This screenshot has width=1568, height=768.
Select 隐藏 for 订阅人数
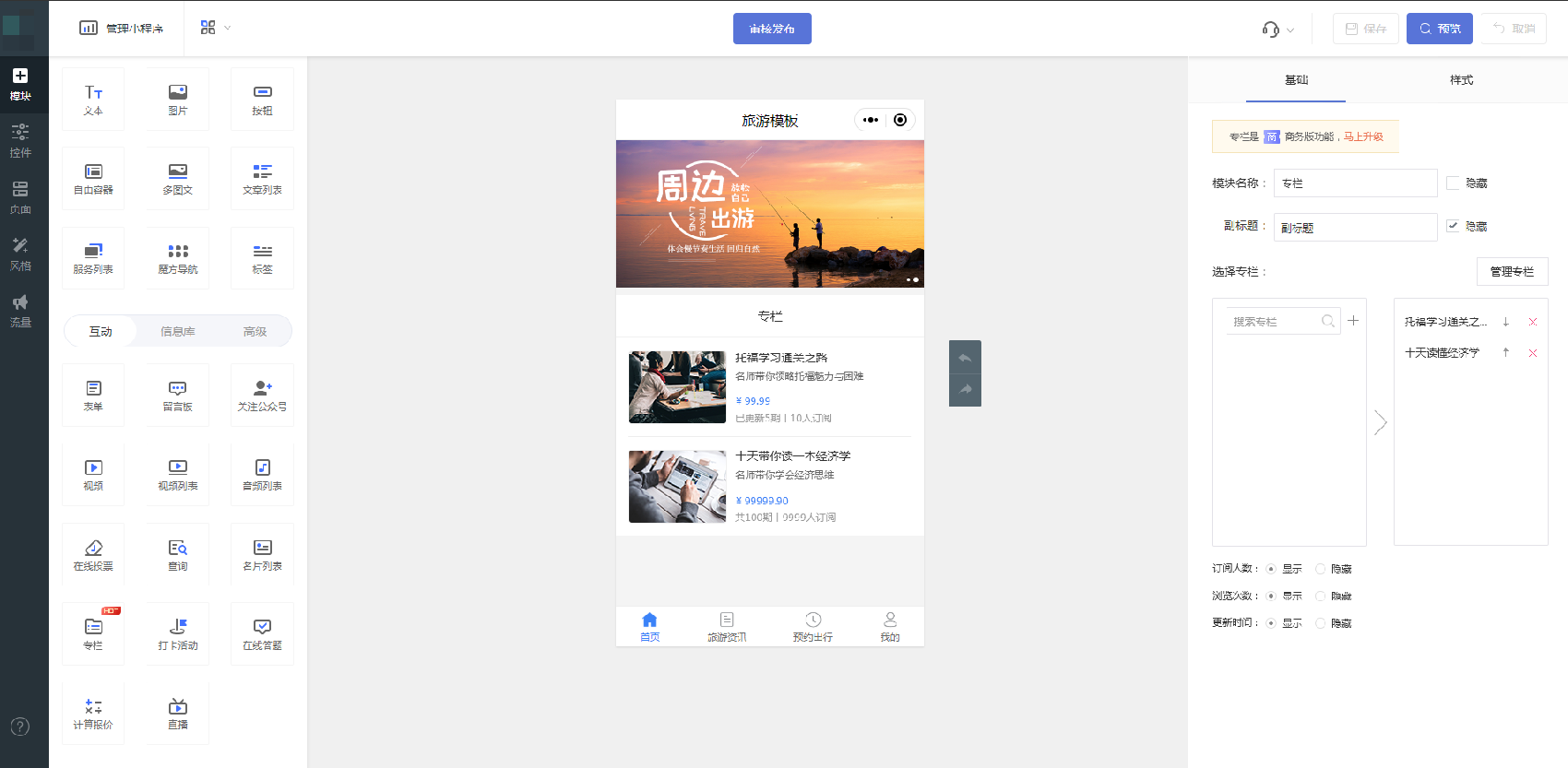point(1320,569)
